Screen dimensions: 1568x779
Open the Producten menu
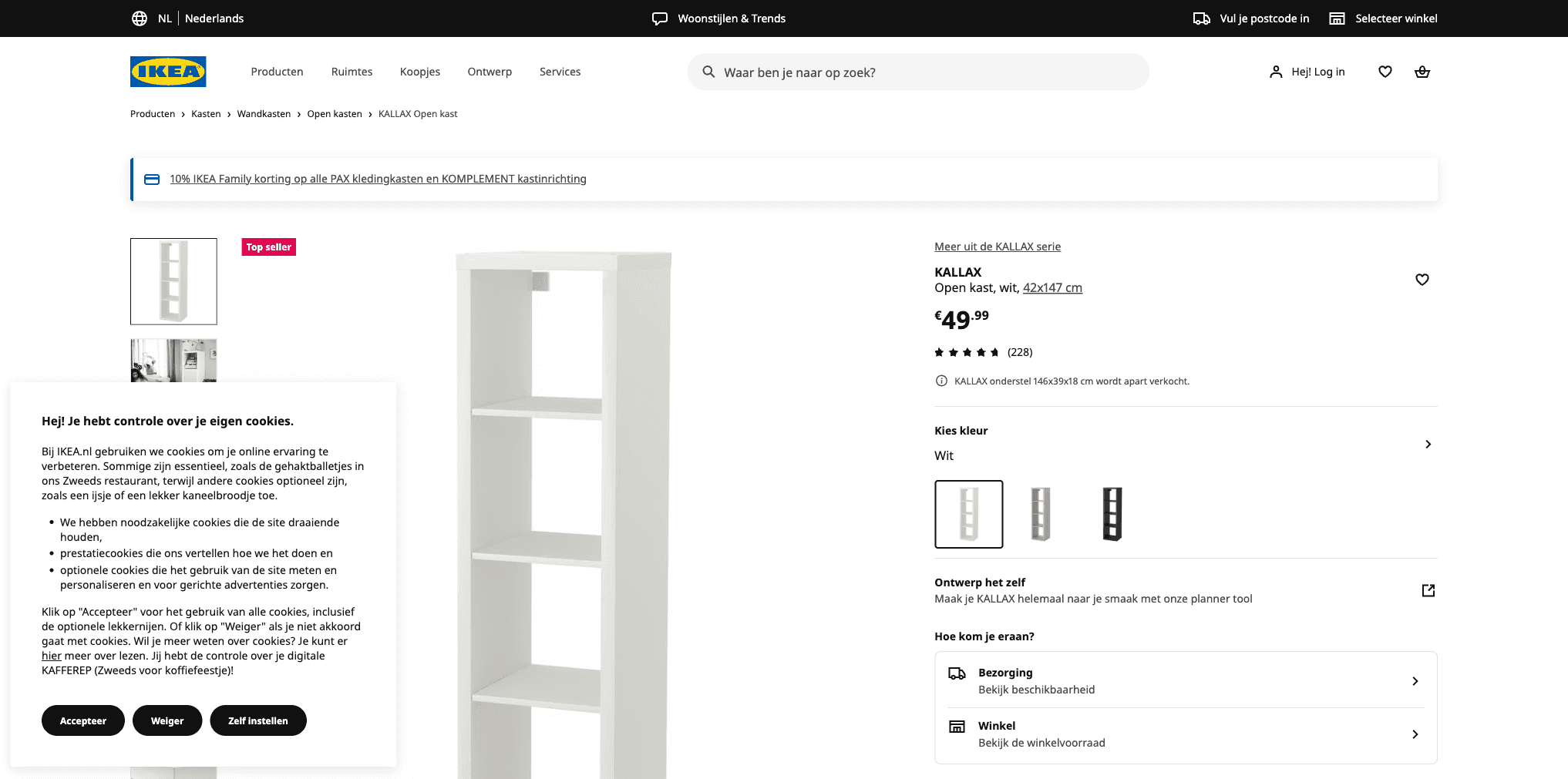(x=277, y=72)
